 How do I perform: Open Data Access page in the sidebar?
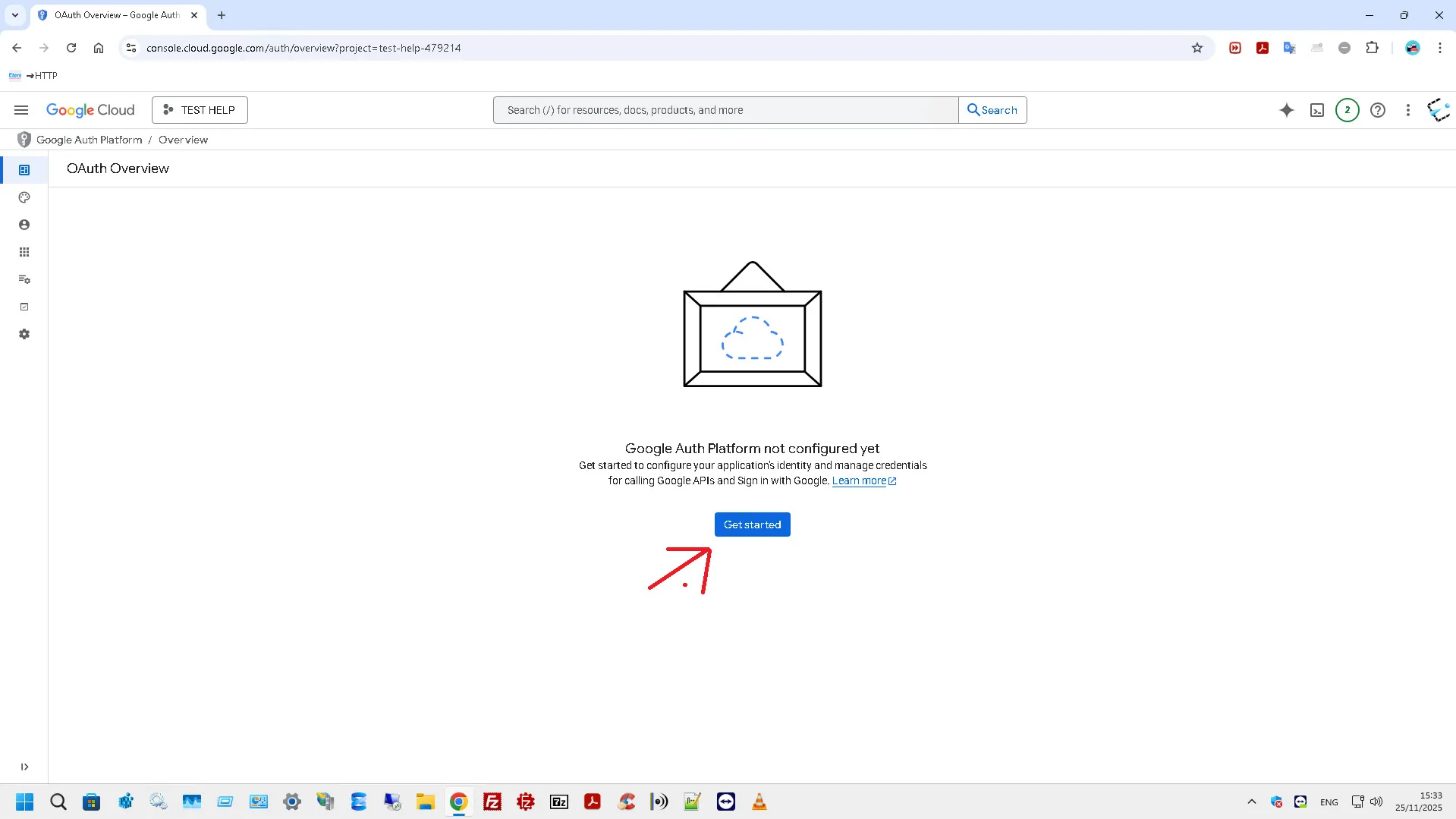(24, 279)
